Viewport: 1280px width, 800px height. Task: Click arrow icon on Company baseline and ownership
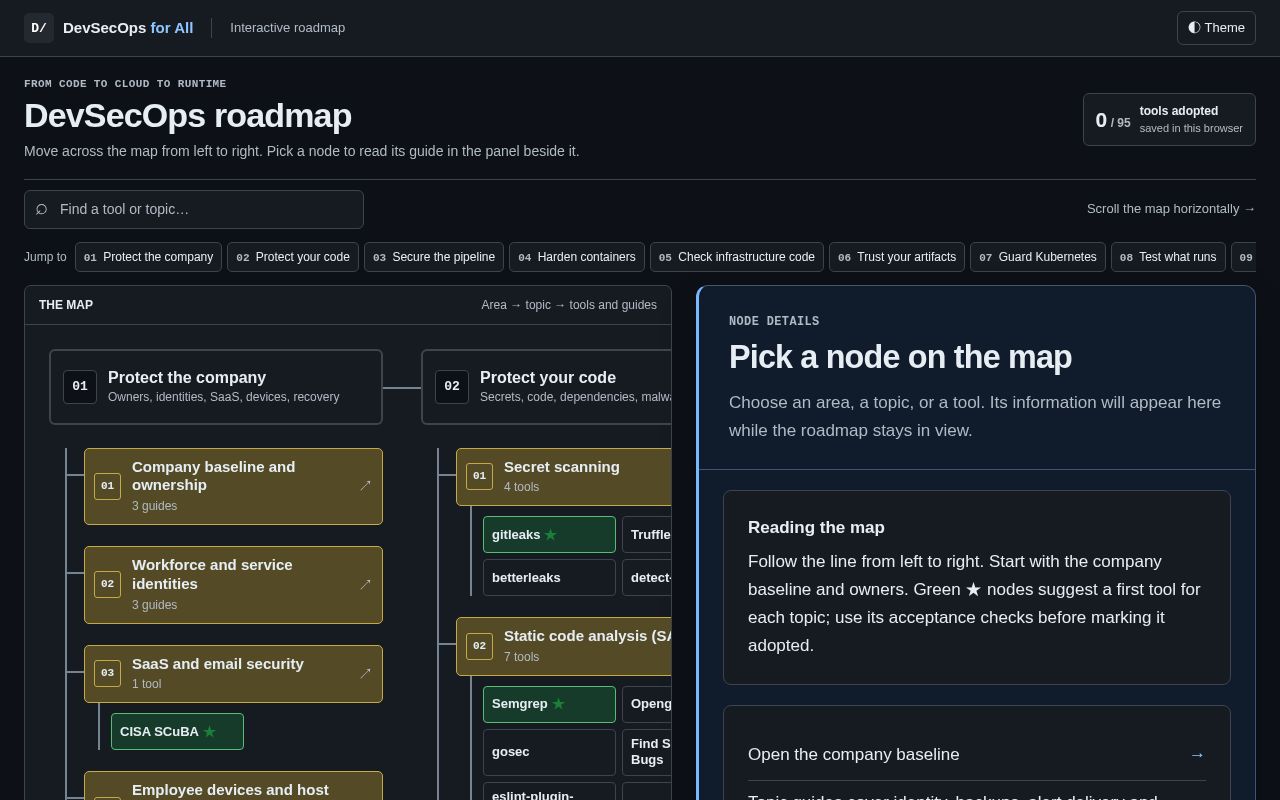pyautogui.click(x=365, y=486)
